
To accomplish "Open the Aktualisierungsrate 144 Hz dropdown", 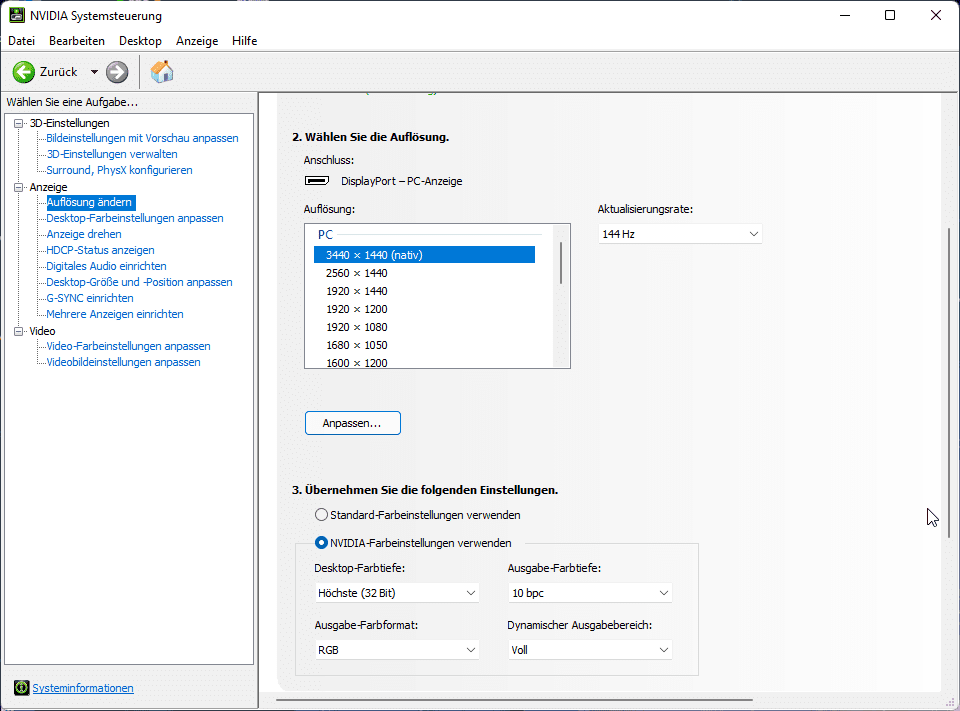I will [x=680, y=234].
